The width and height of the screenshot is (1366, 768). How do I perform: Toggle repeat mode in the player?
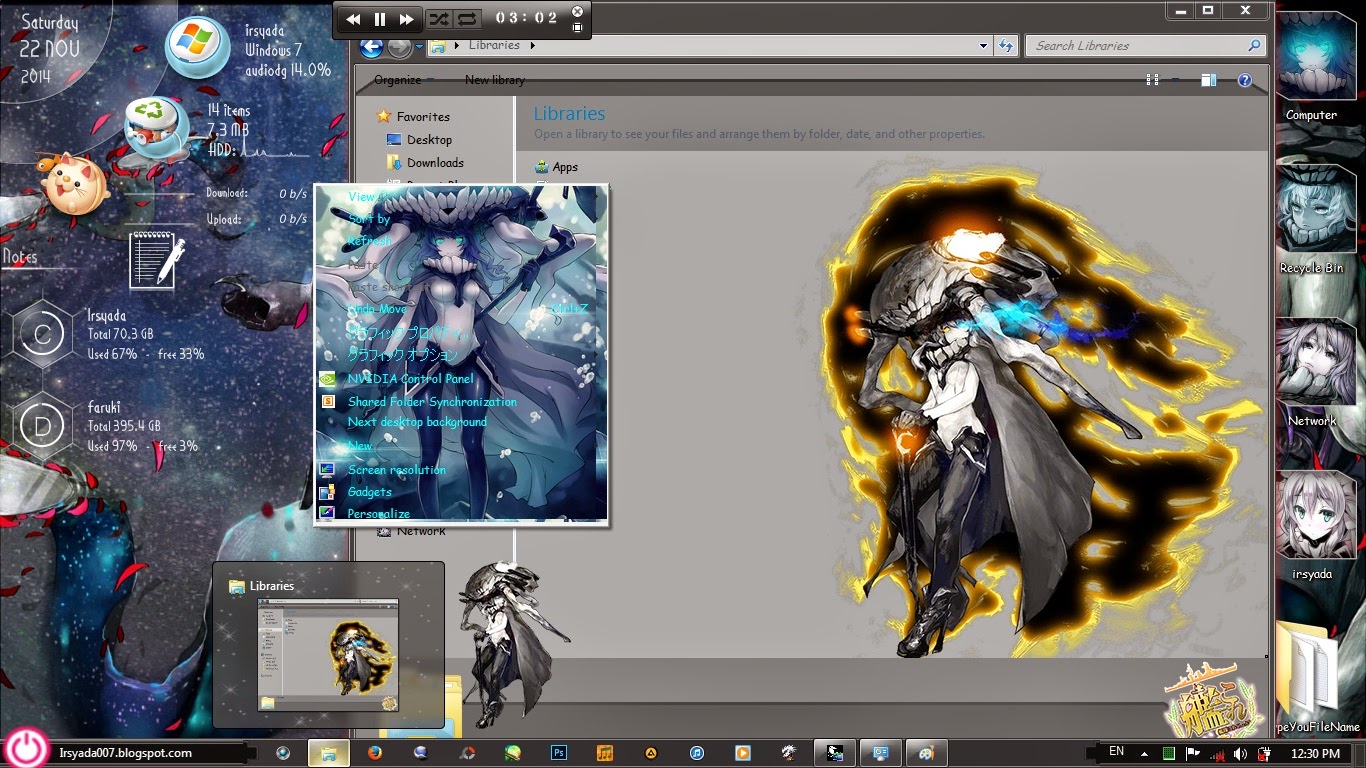466,19
